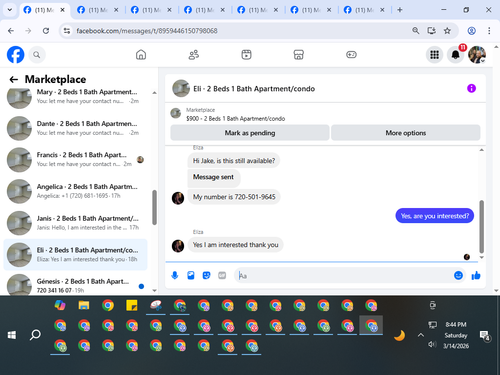The width and height of the screenshot is (500, 375).
Task: Click the 'Hi Jake, is this still available?' message
Action: [234, 161]
